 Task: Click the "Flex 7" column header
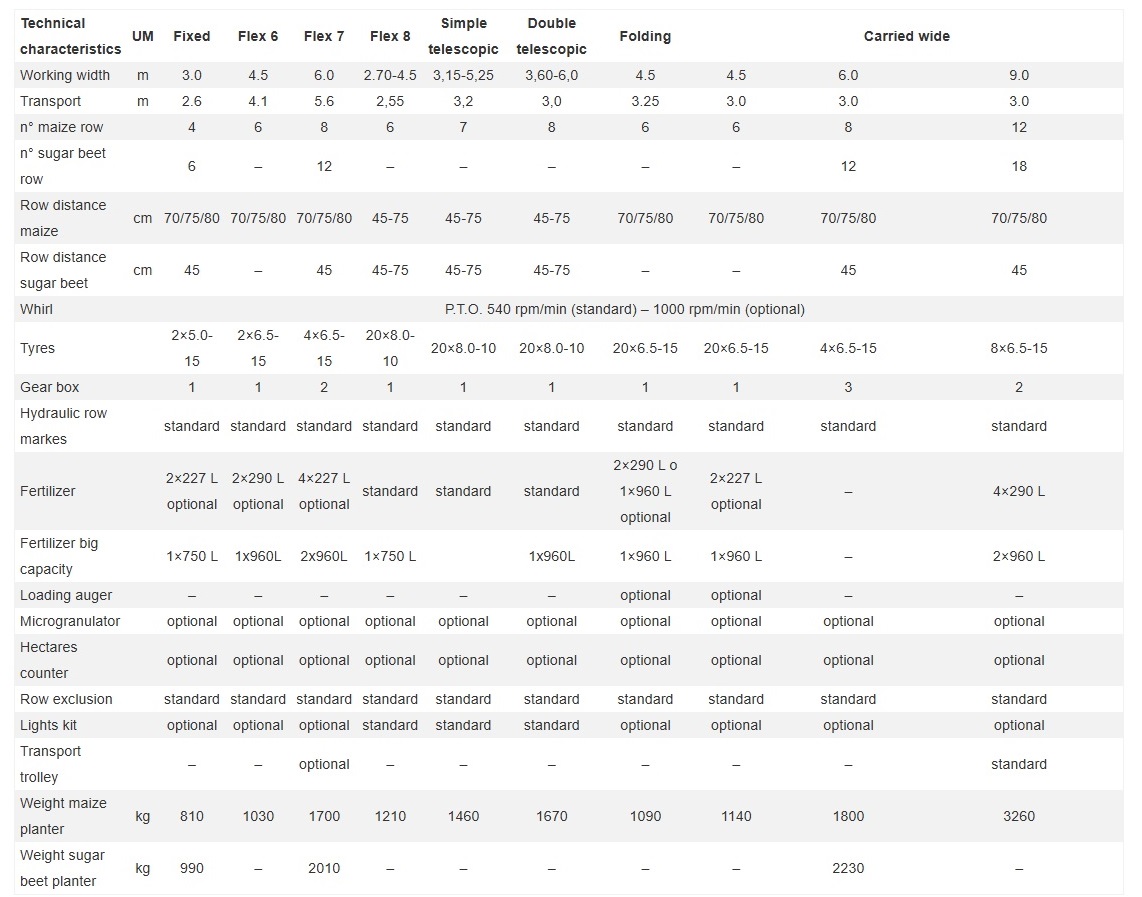point(324,36)
